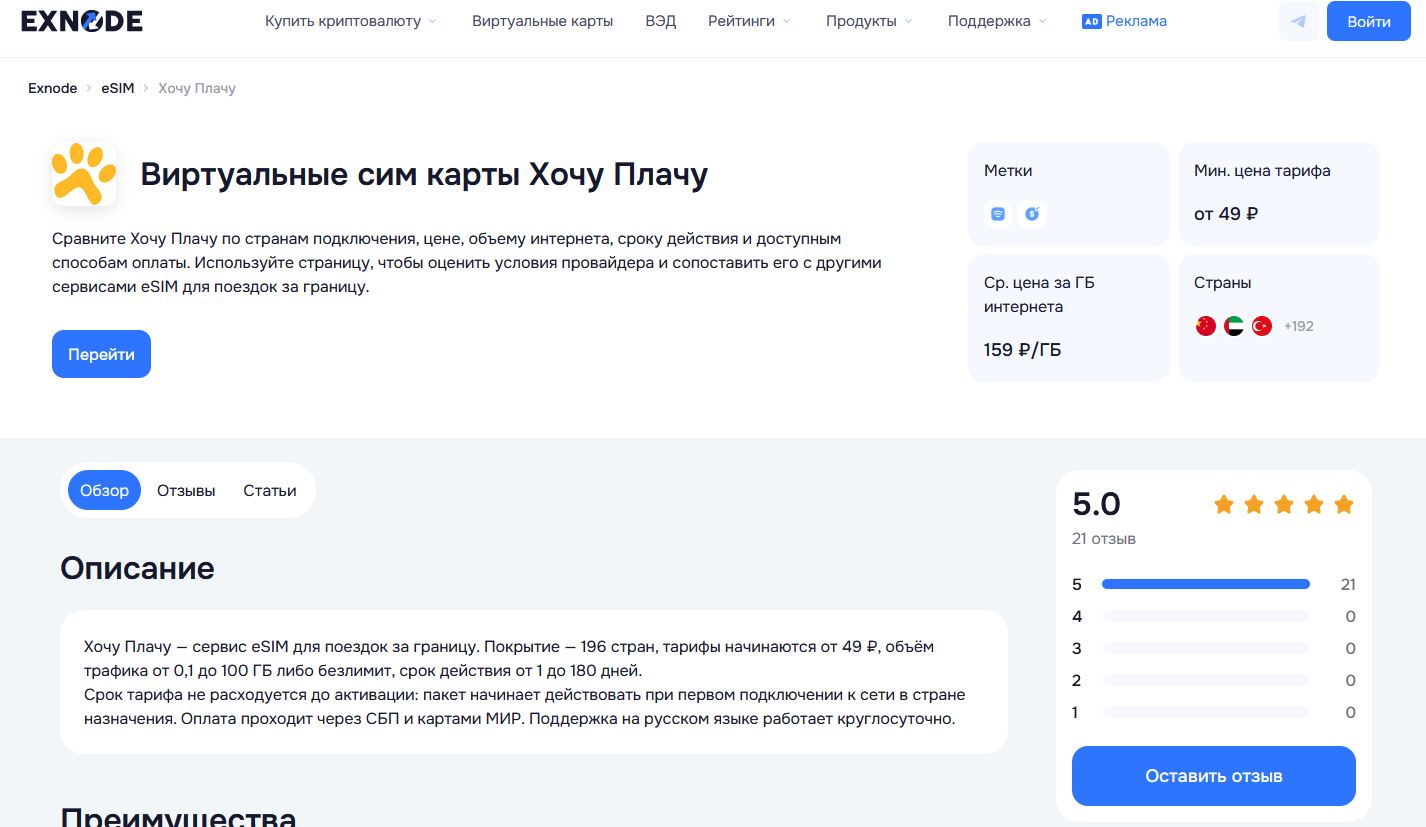Open the Реклама link

(1136, 21)
